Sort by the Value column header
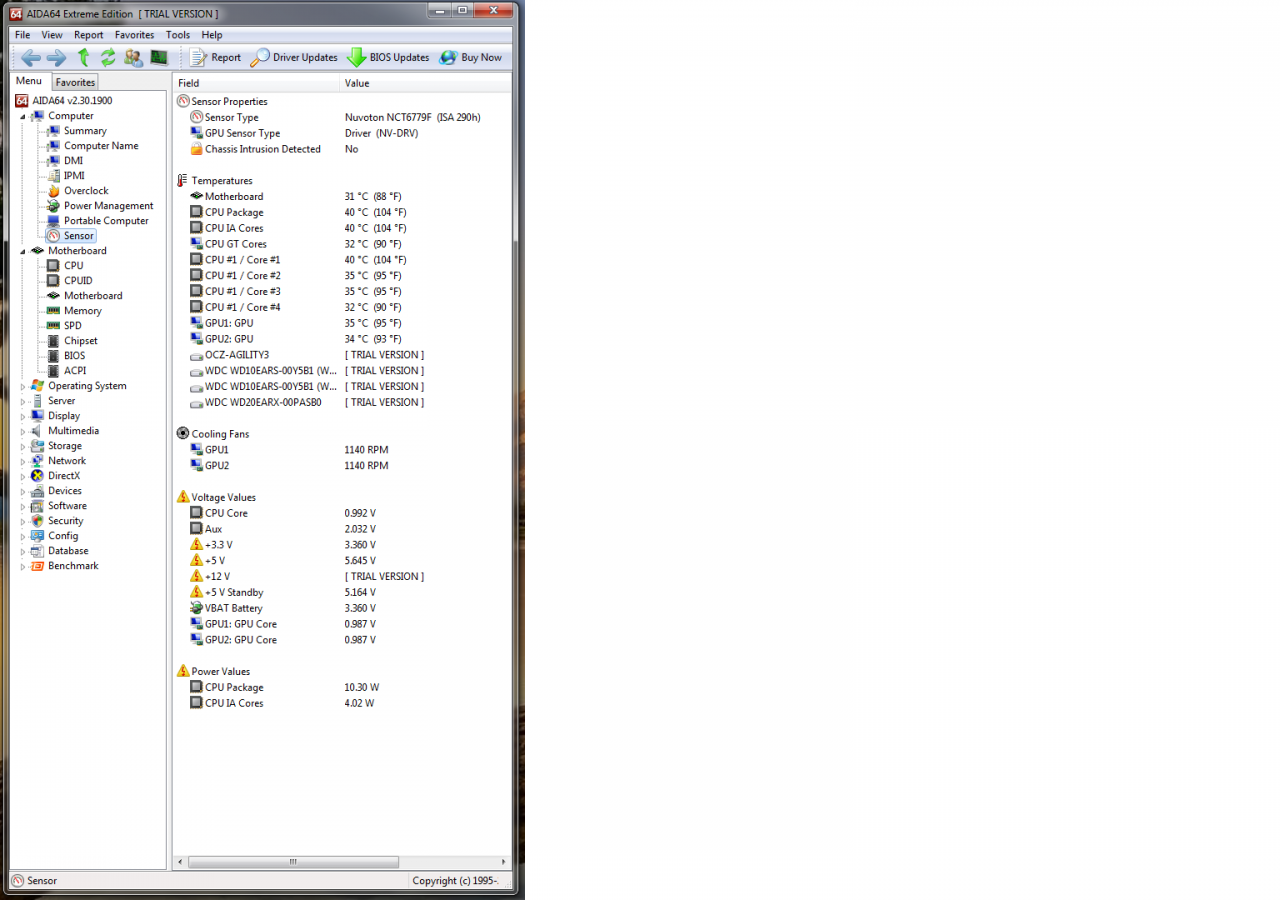 click(x=425, y=83)
